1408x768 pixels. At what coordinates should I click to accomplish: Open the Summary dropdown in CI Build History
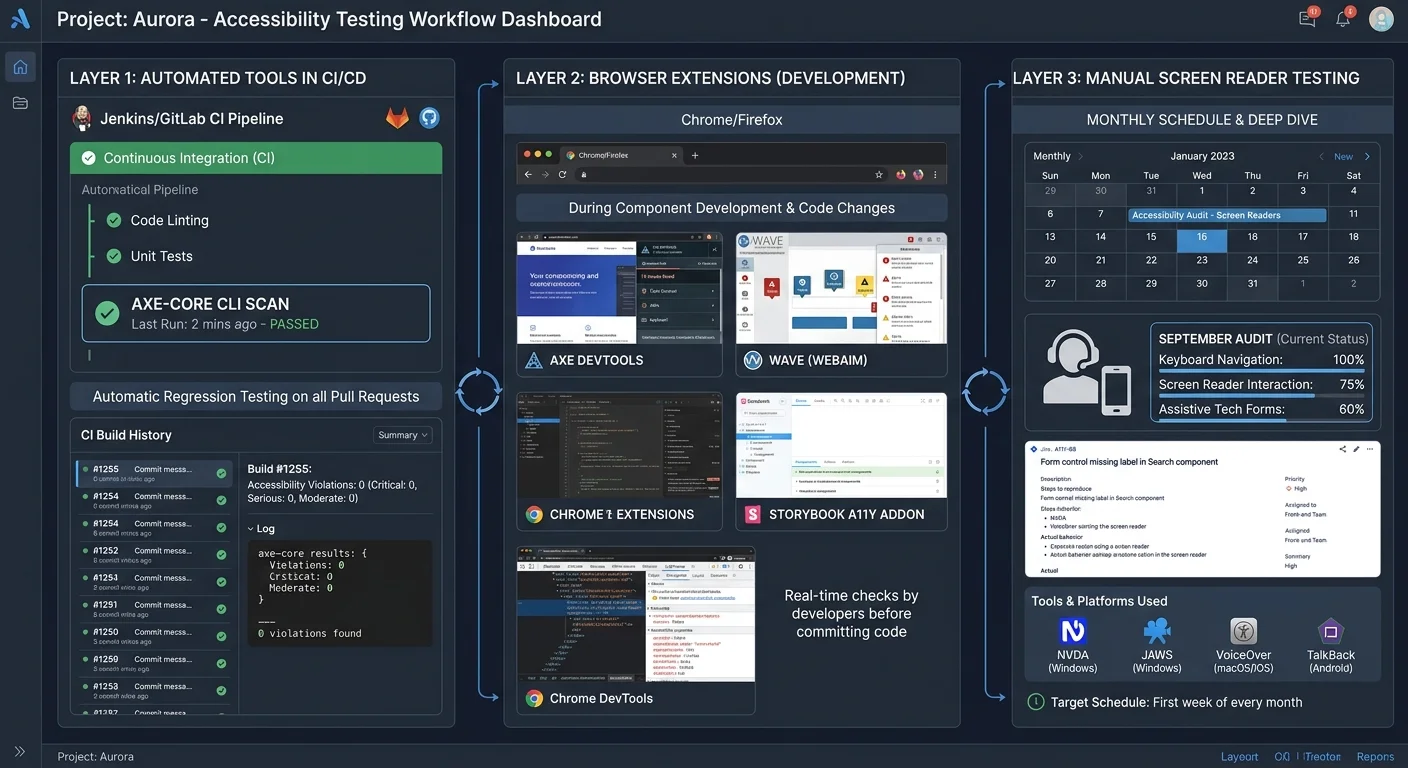402,435
